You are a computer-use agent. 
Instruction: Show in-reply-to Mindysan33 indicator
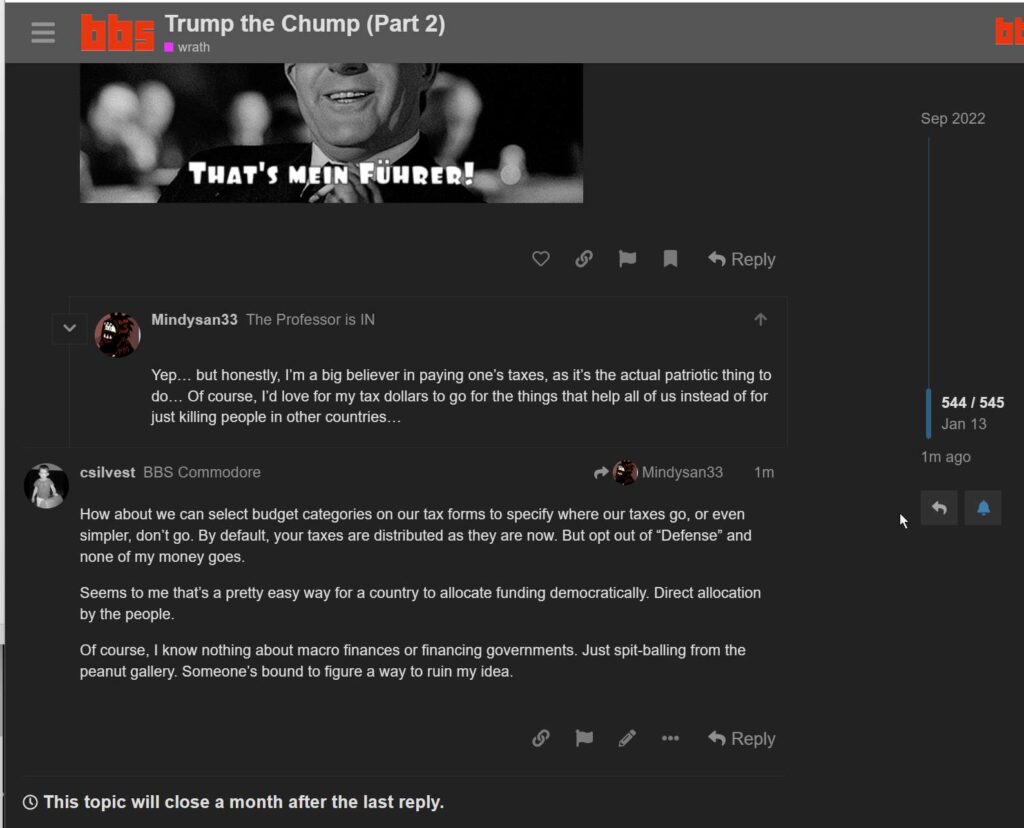click(x=658, y=472)
